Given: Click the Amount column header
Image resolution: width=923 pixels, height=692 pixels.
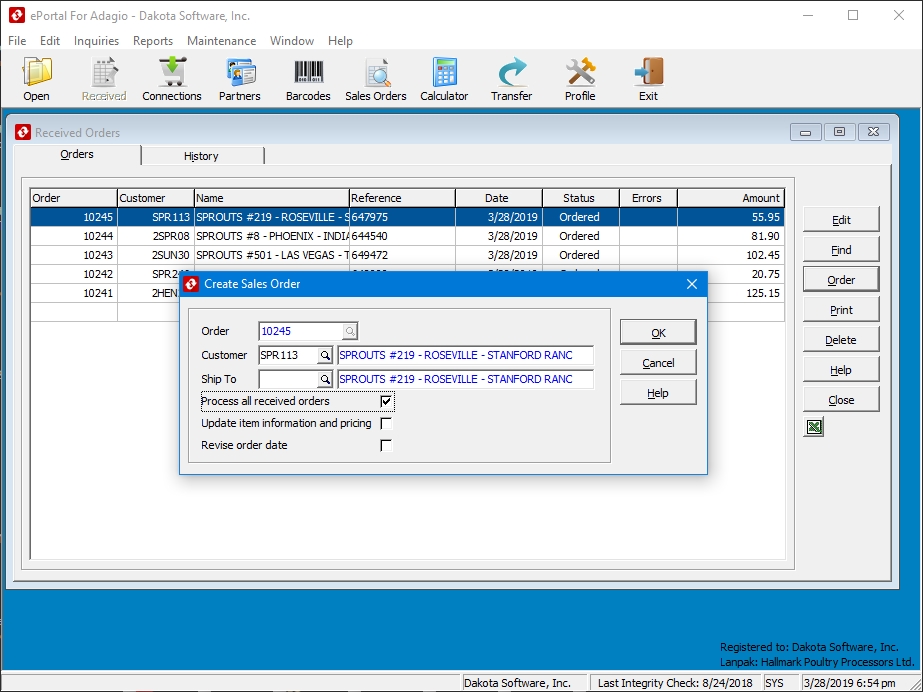Looking at the screenshot, I should pos(731,198).
